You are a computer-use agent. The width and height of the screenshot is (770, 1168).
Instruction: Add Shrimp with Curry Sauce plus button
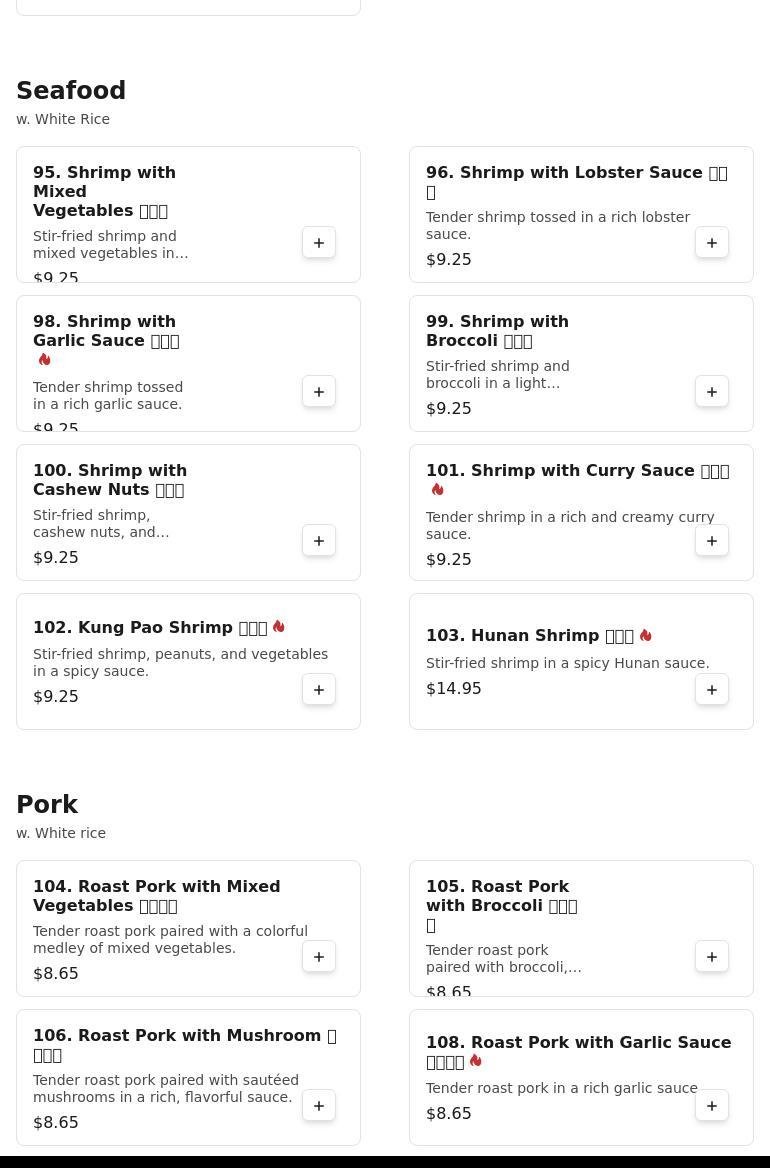712,541
